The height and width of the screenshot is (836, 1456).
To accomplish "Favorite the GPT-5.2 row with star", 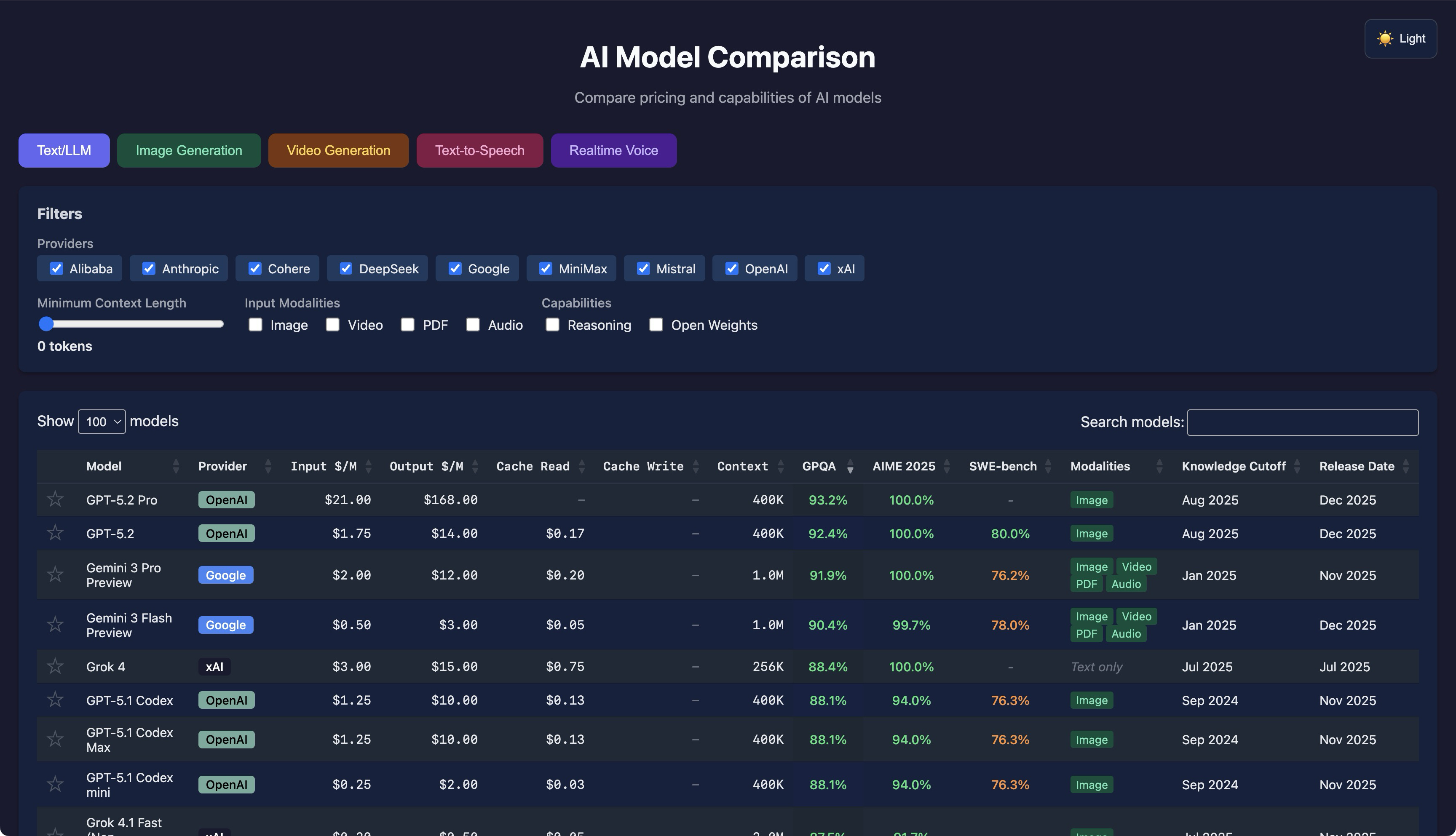I will pos(55,533).
